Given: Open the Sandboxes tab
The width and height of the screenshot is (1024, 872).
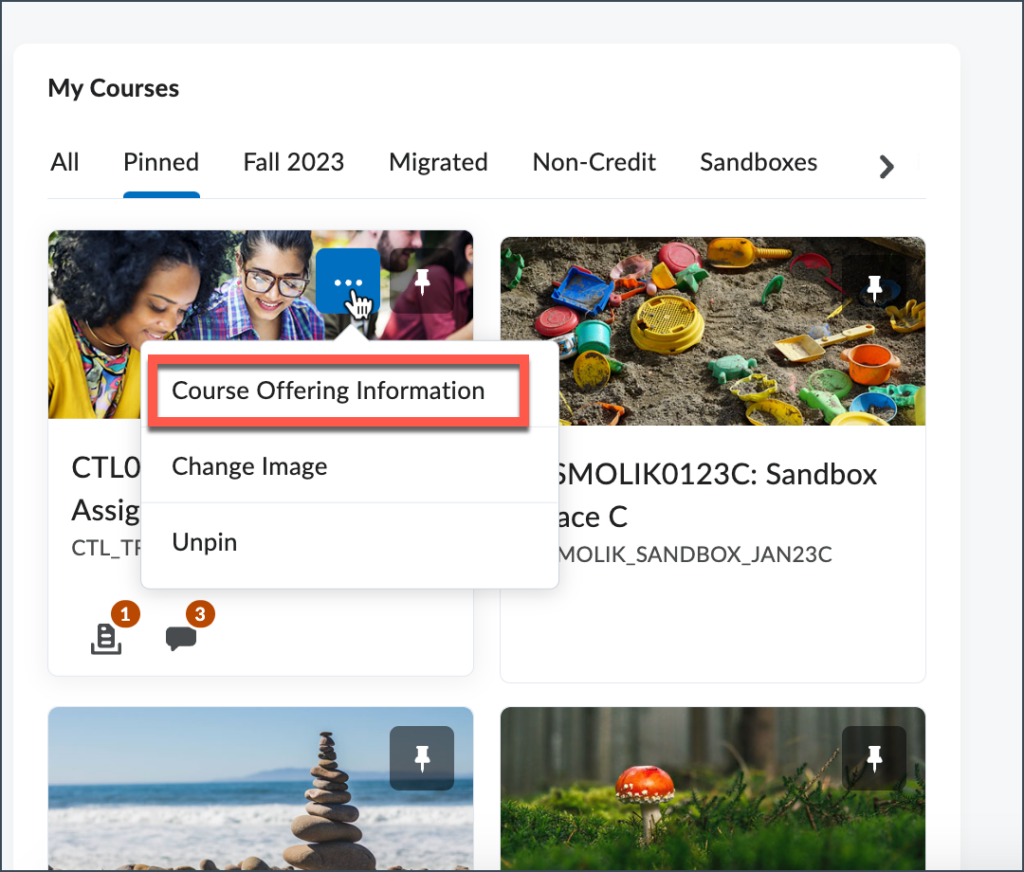Looking at the screenshot, I should [x=758, y=162].
